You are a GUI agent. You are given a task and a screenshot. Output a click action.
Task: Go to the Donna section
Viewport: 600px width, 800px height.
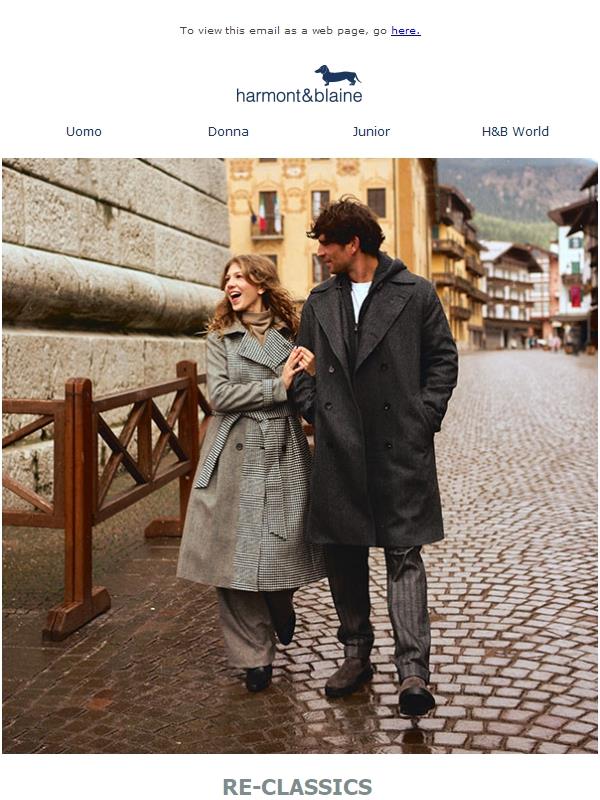click(228, 132)
